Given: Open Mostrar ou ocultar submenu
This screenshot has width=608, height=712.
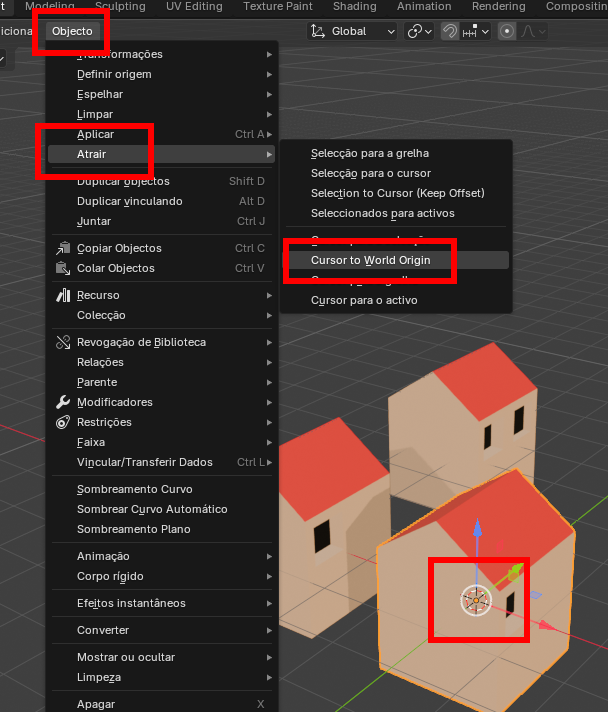Looking at the screenshot, I should coord(161,657).
